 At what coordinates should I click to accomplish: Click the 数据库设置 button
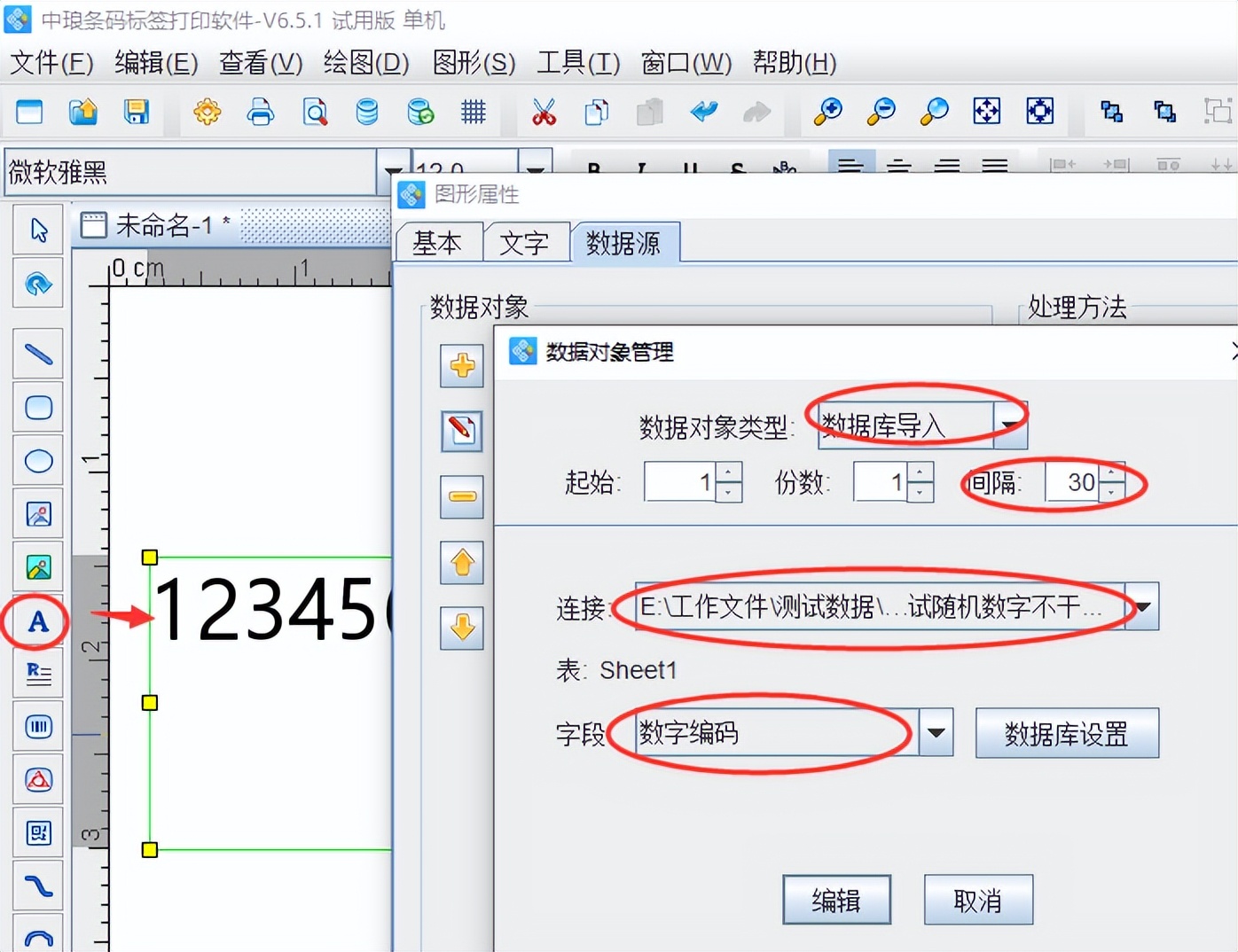[1067, 733]
